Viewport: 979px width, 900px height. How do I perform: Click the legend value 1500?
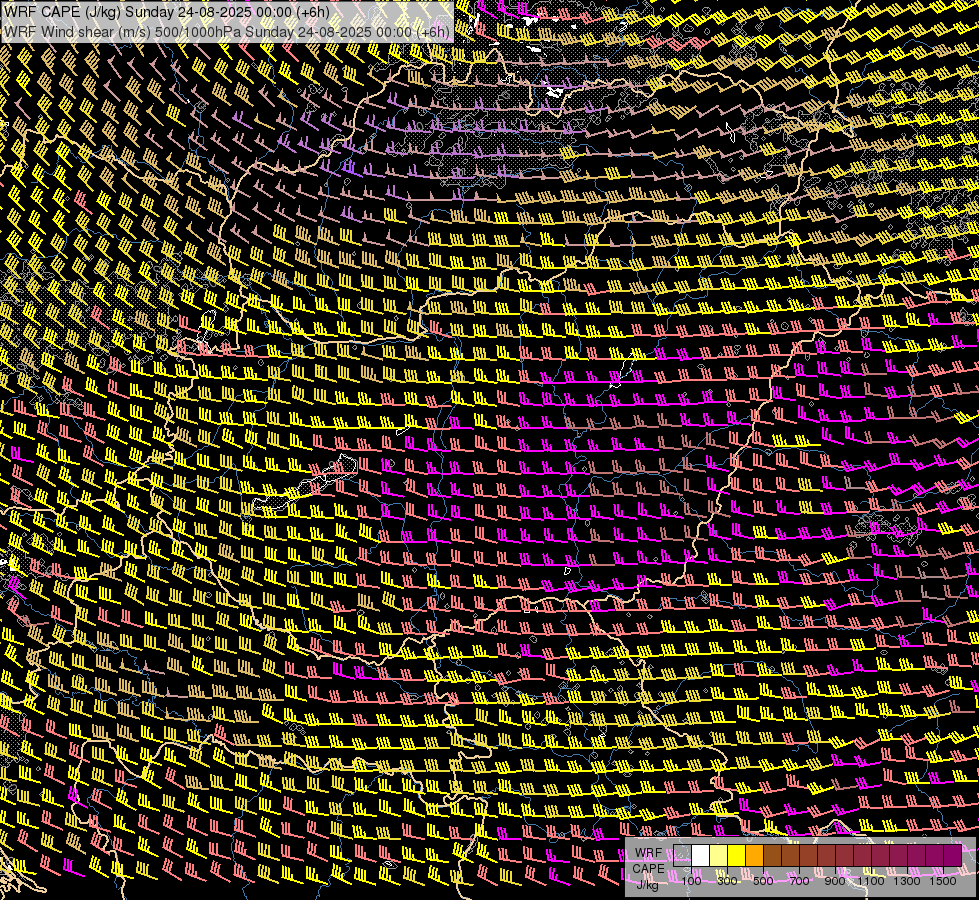[x=943, y=881]
